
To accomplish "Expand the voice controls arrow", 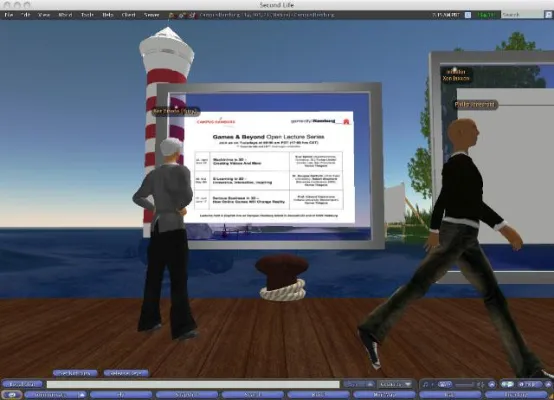I will [548, 384].
